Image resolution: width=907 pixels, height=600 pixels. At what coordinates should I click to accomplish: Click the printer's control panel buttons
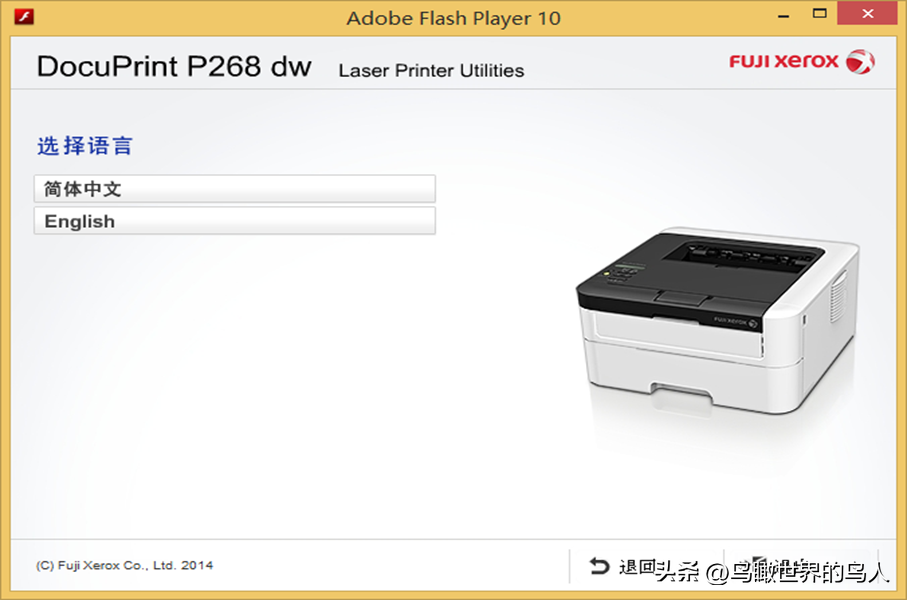click(x=622, y=274)
